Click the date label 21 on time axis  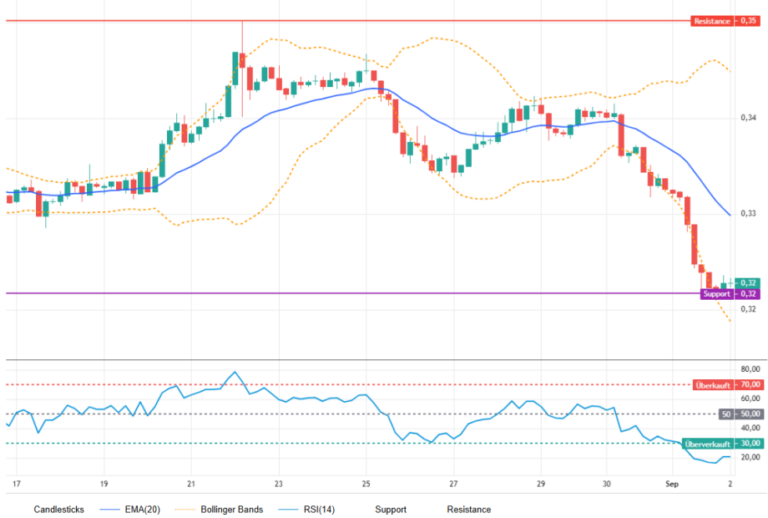(x=191, y=484)
